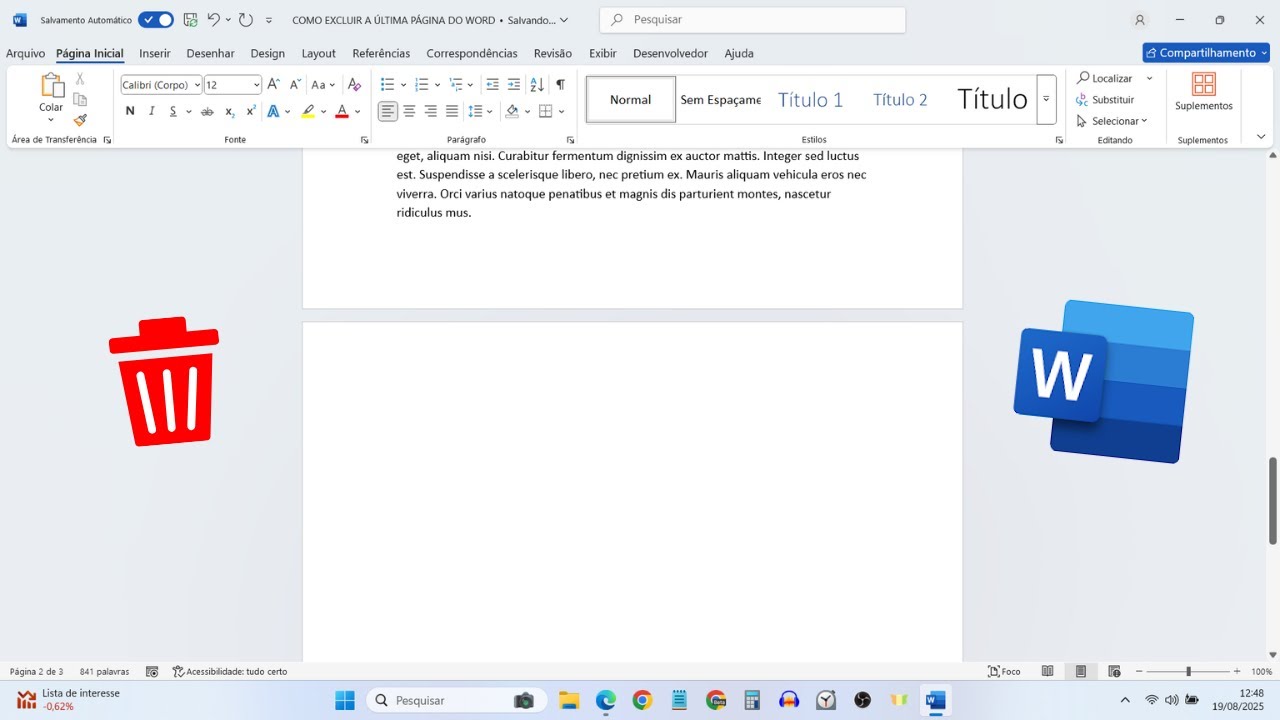Apply the Título 1 style
Viewport: 1280px width, 720px height.
pos(810,99)
